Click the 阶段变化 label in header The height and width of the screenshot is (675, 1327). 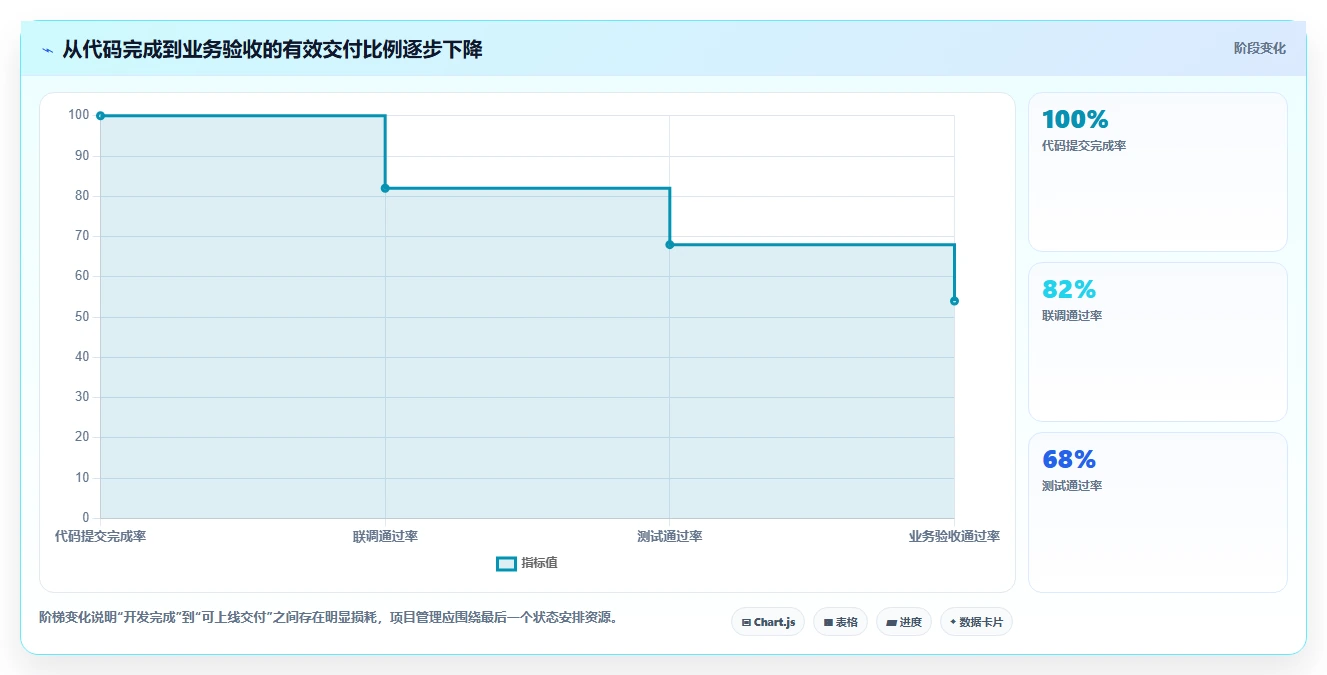[x=1259, y=48]
